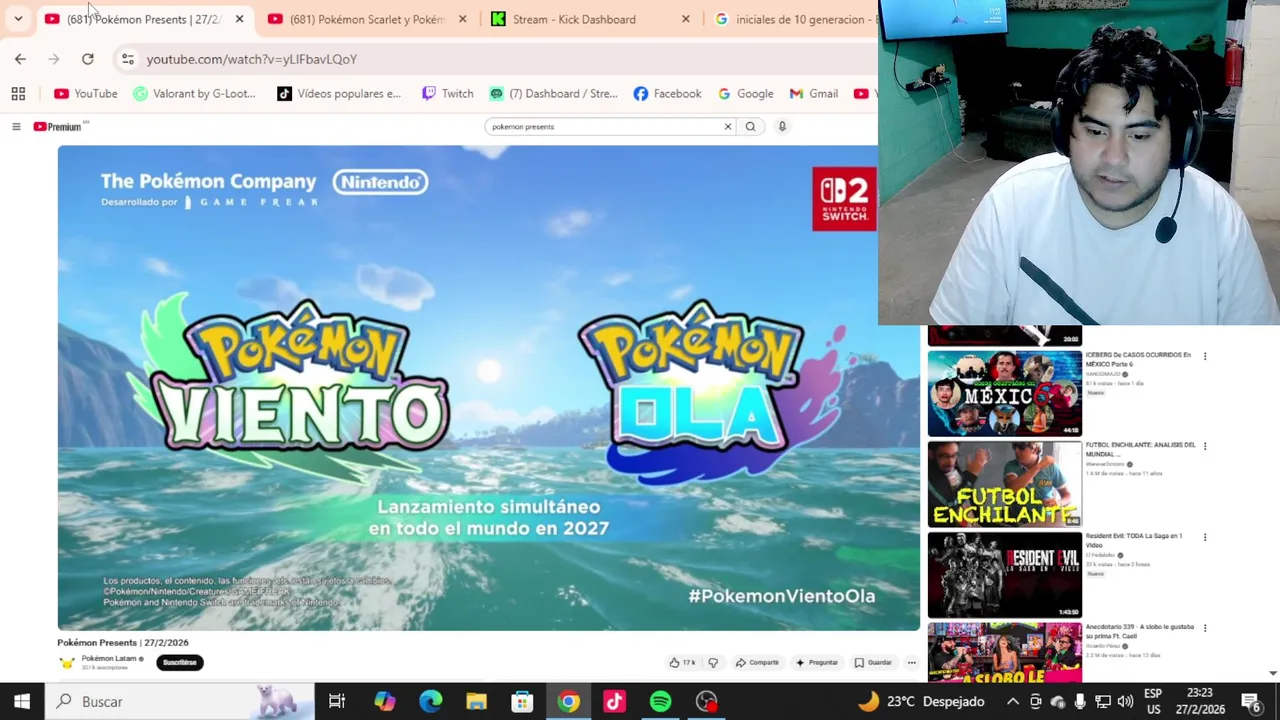Click the Preguntar button
1280x720 pixels.
[816, 662]
